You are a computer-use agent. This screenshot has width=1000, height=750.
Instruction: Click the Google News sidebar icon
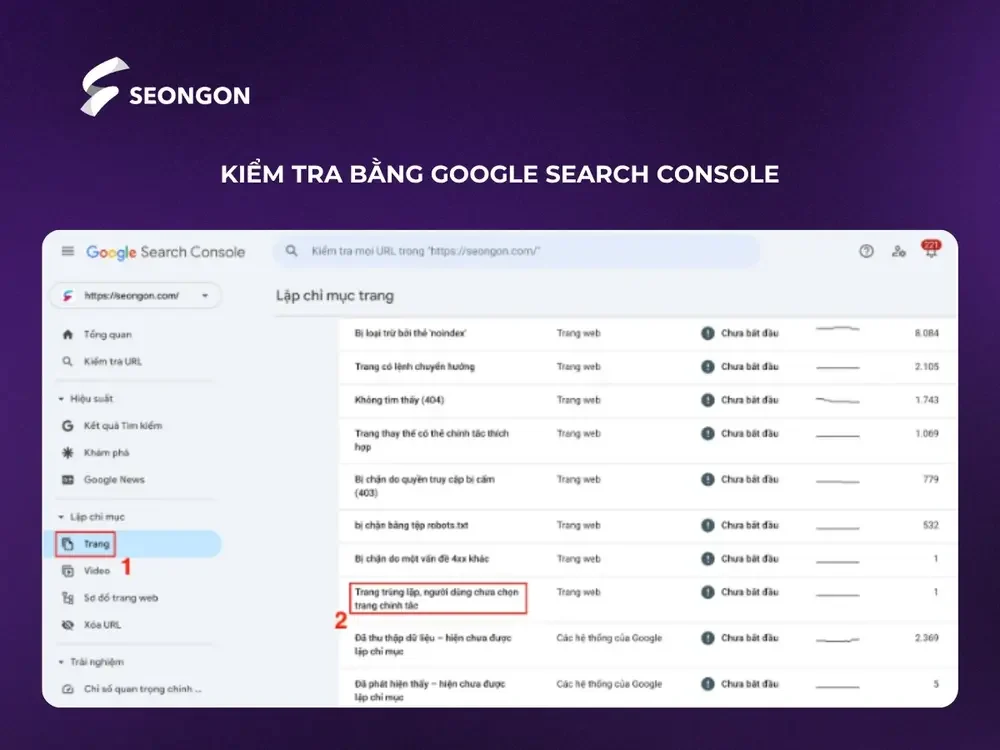pyautogui.click(x=68, y=480)
